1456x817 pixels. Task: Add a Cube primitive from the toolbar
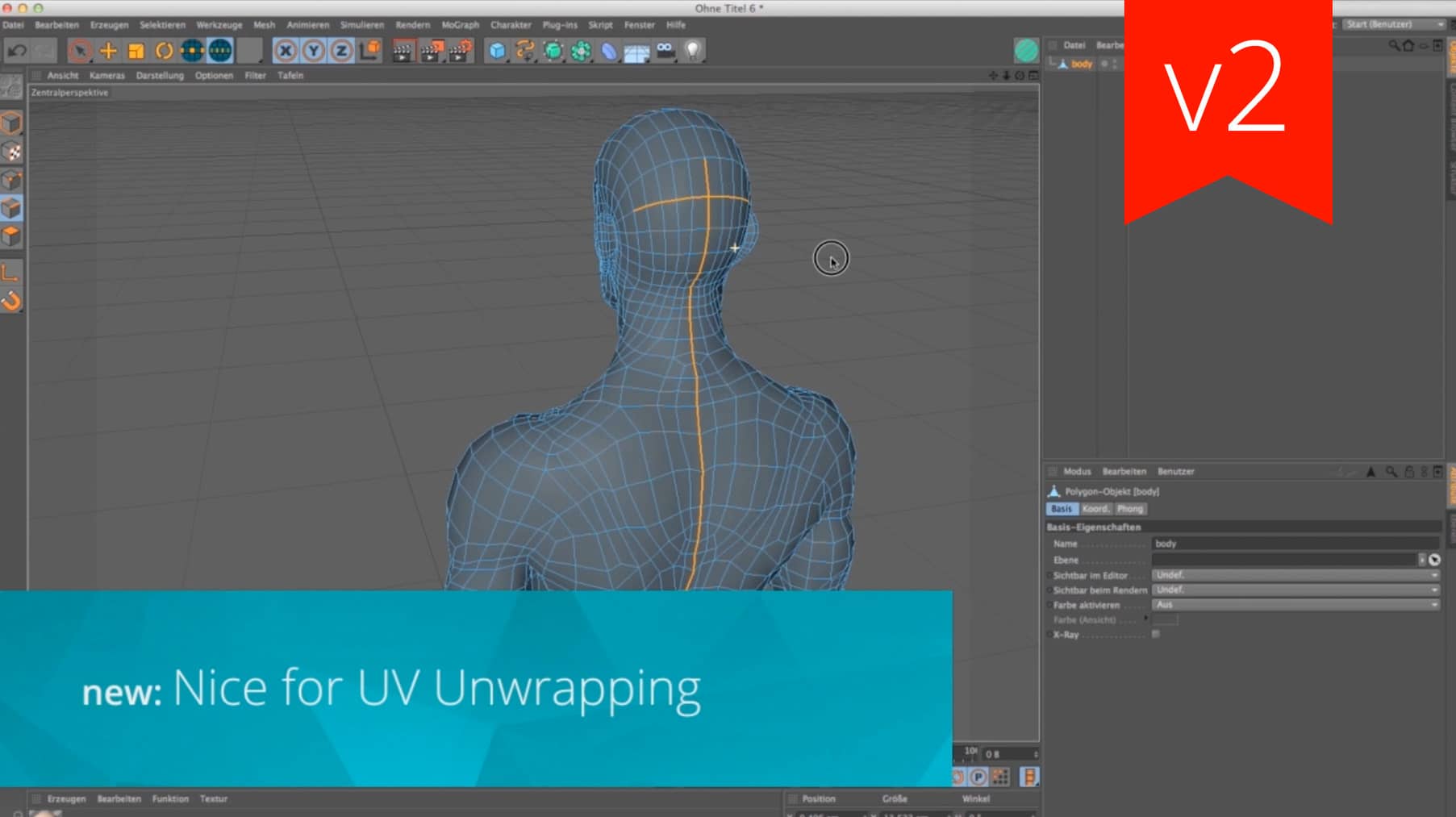pos(496,50)
